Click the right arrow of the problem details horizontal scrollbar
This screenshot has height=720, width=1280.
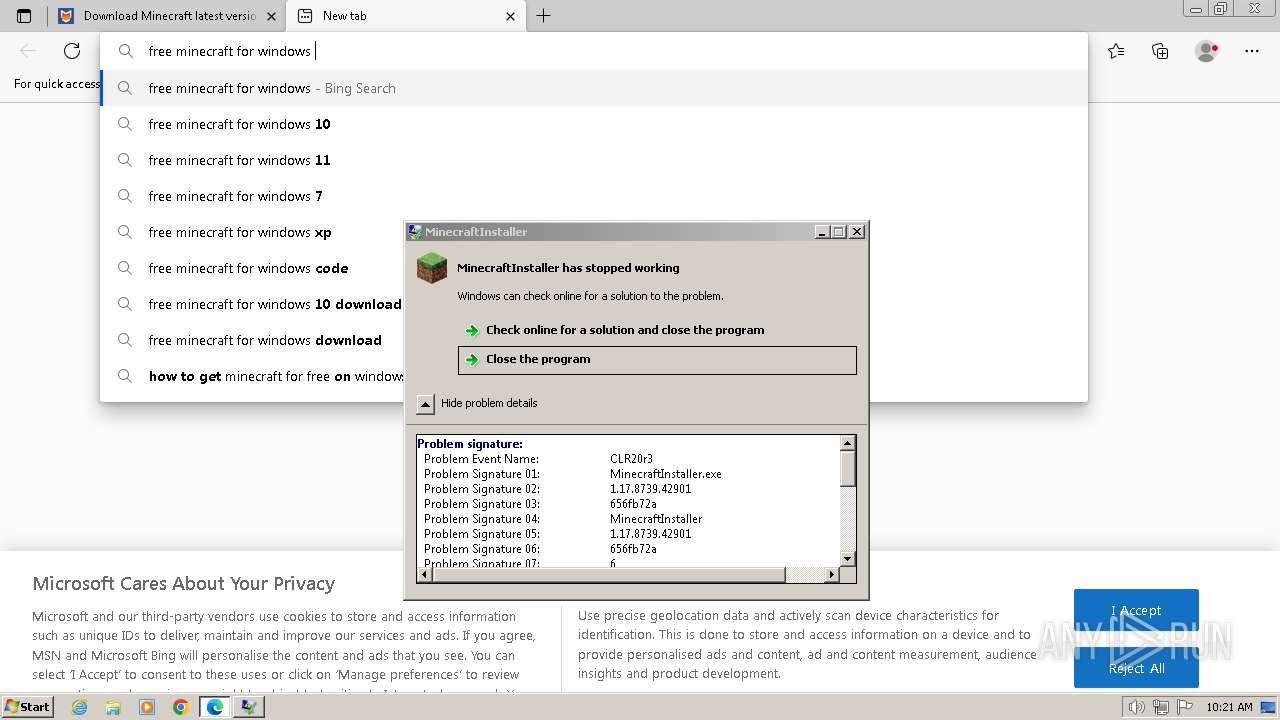pyautogui.click(x=831, y=574)
